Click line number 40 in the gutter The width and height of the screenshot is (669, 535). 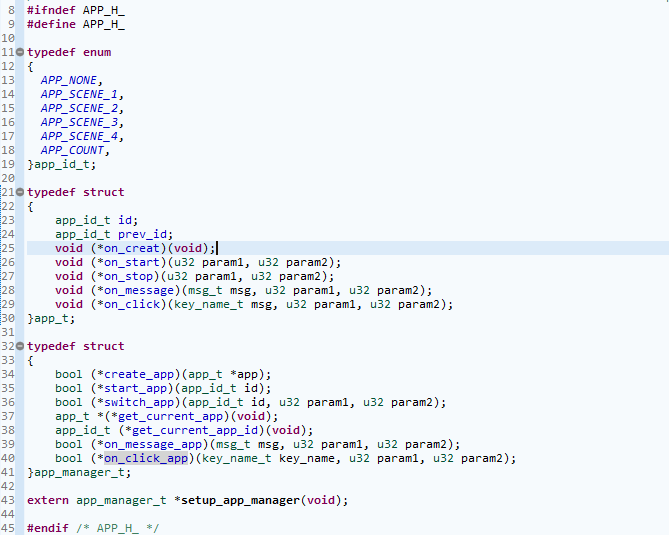pos(8,458)
